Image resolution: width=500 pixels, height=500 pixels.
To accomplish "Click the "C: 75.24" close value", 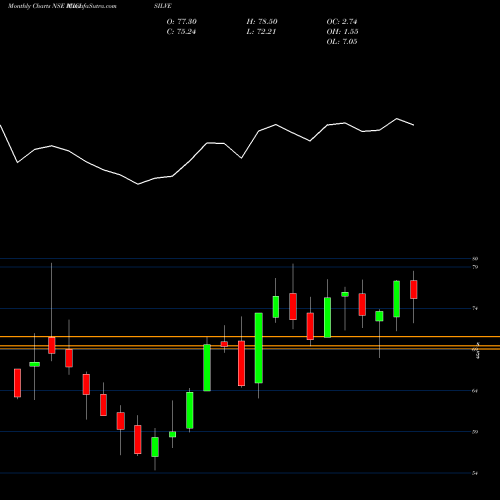I will (x=181, y=32).
